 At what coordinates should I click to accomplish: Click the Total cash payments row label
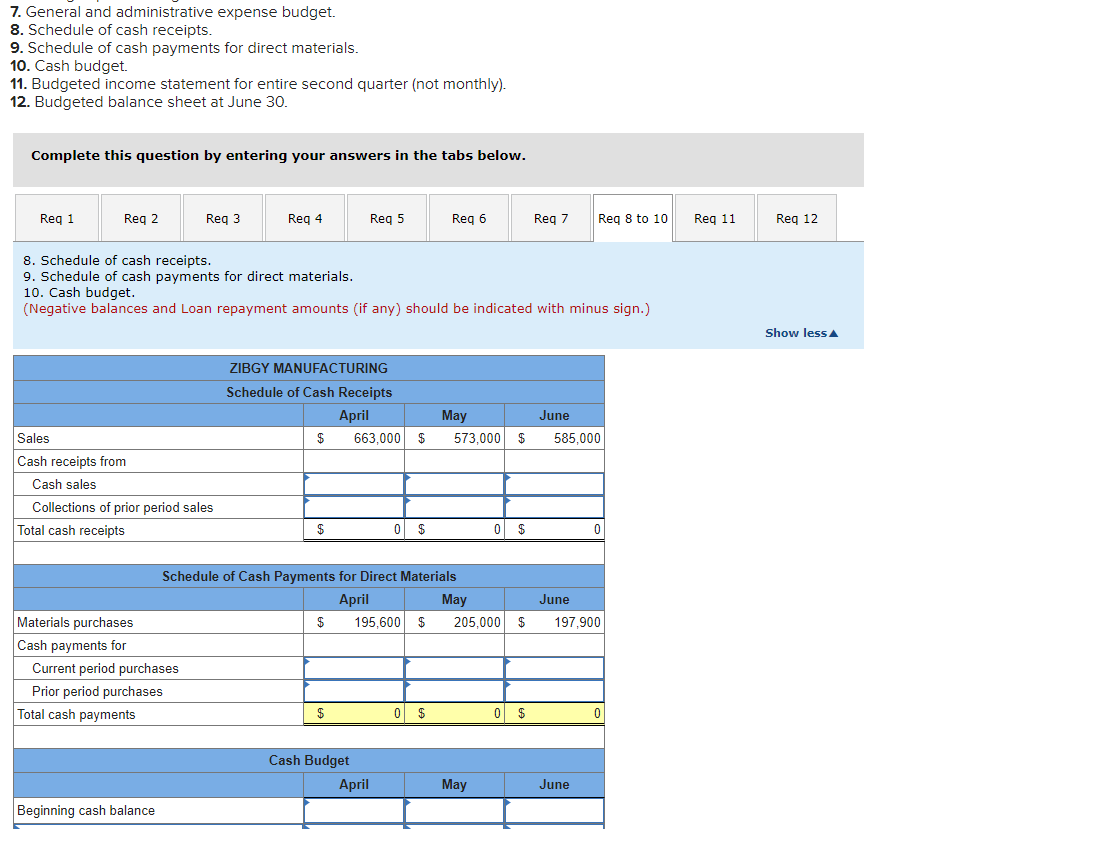click(x=76, y=714)
